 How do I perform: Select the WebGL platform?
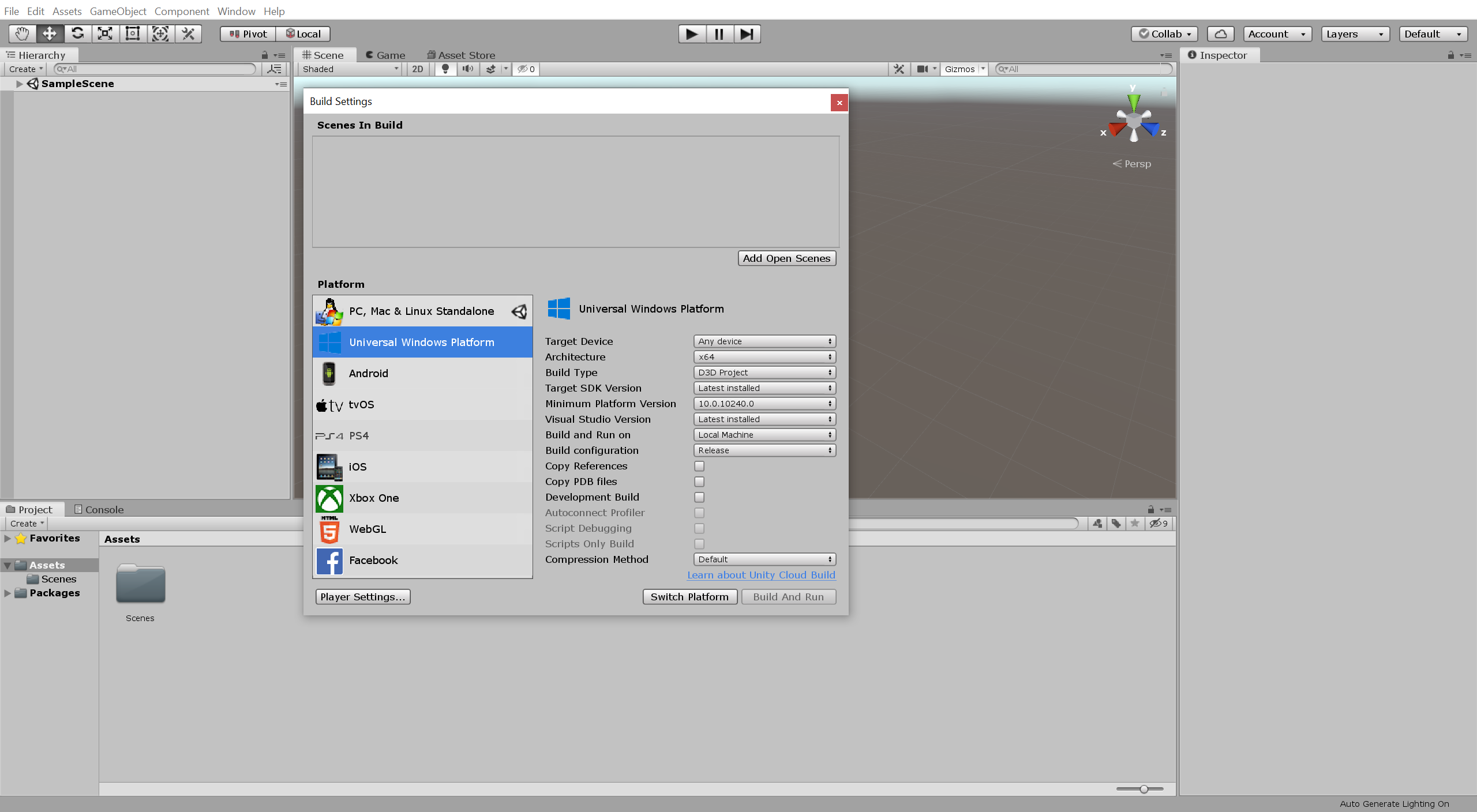coord(422,529)
